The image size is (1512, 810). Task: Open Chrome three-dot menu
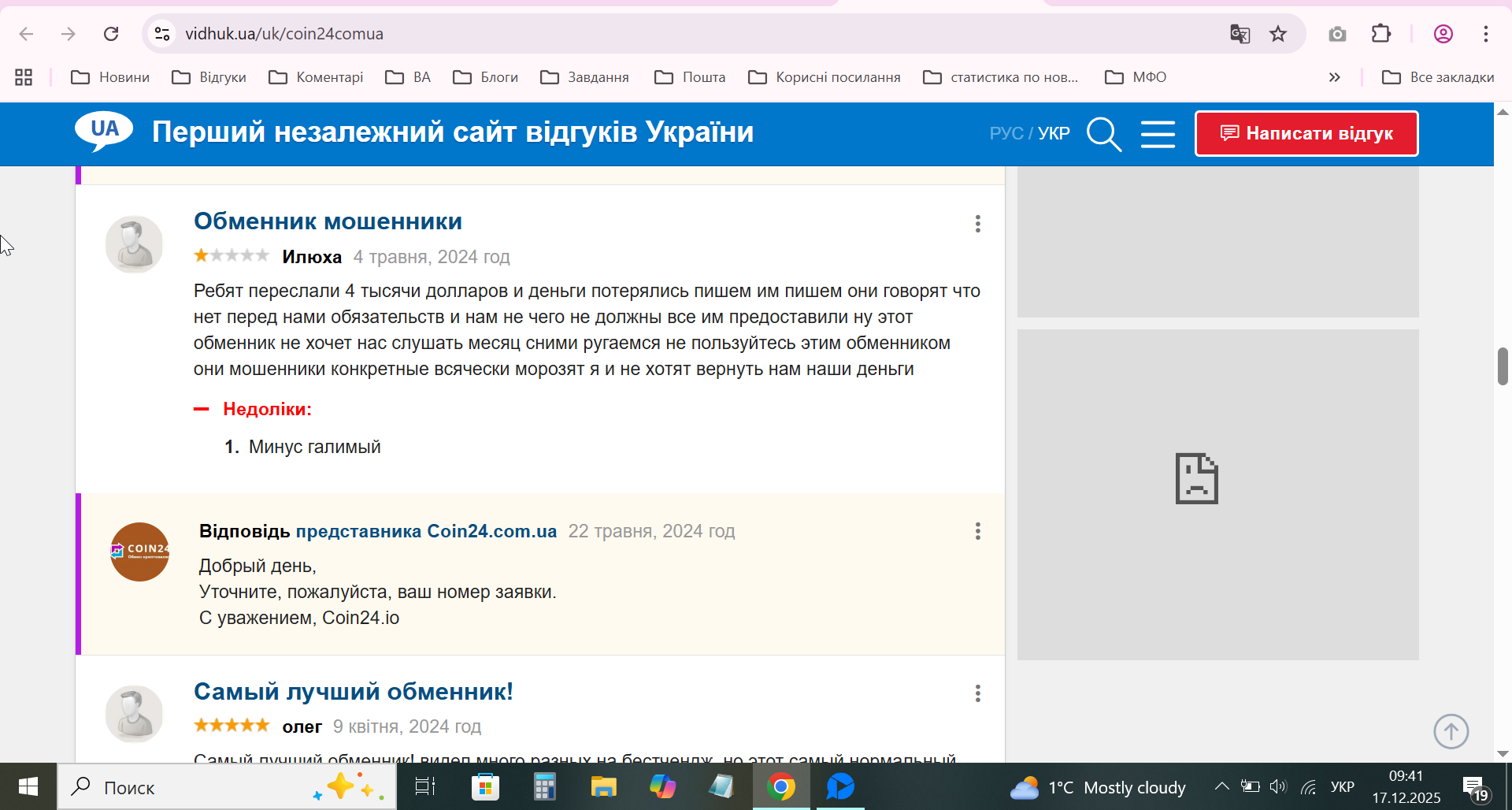(x=1486, y=34)
